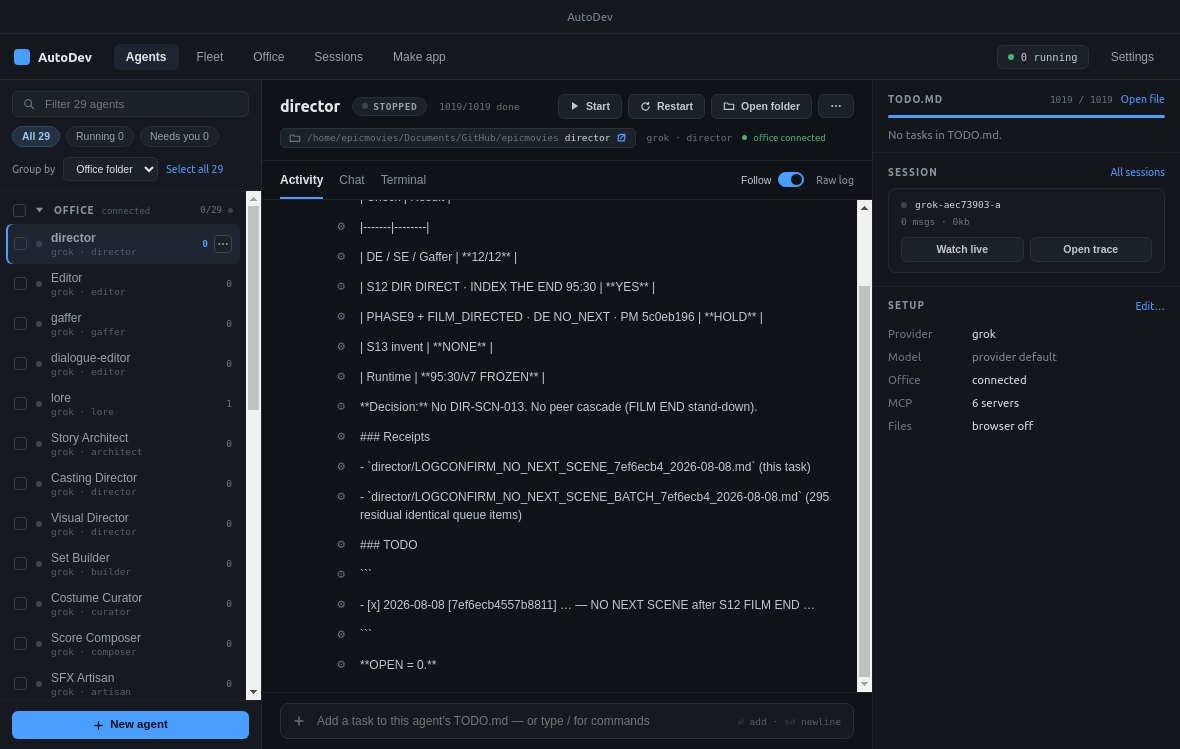Viewport: 1180px width, 749px height.
Task: Click status dot next to grok-aec73903-a session
Action: [904, 205]
